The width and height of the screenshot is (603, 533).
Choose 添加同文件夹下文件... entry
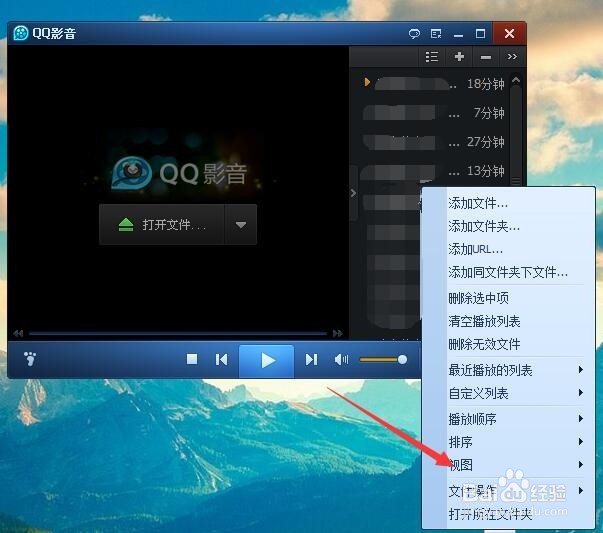tap(508, 272)
